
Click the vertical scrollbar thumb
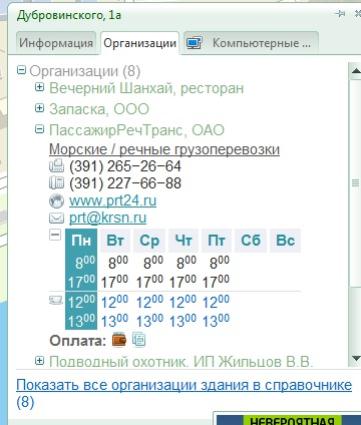point(355,182)
